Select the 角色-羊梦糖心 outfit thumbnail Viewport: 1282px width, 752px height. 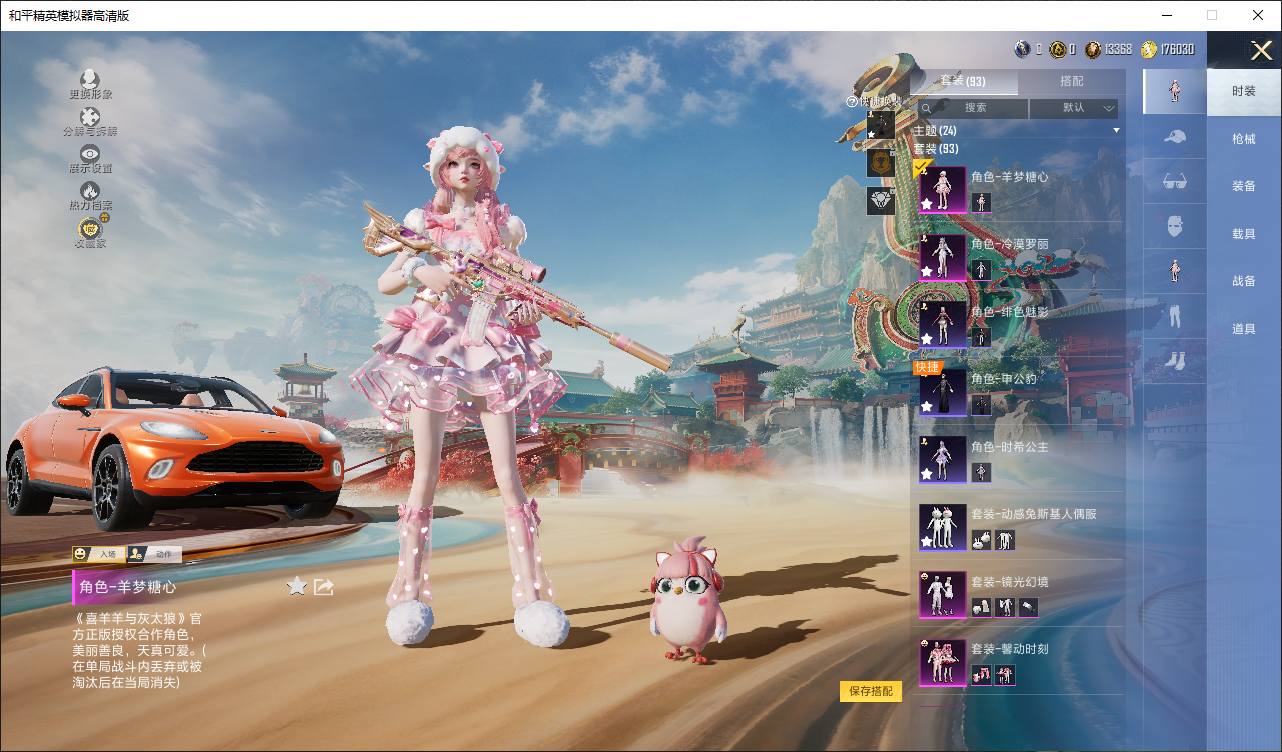point(942,190)
